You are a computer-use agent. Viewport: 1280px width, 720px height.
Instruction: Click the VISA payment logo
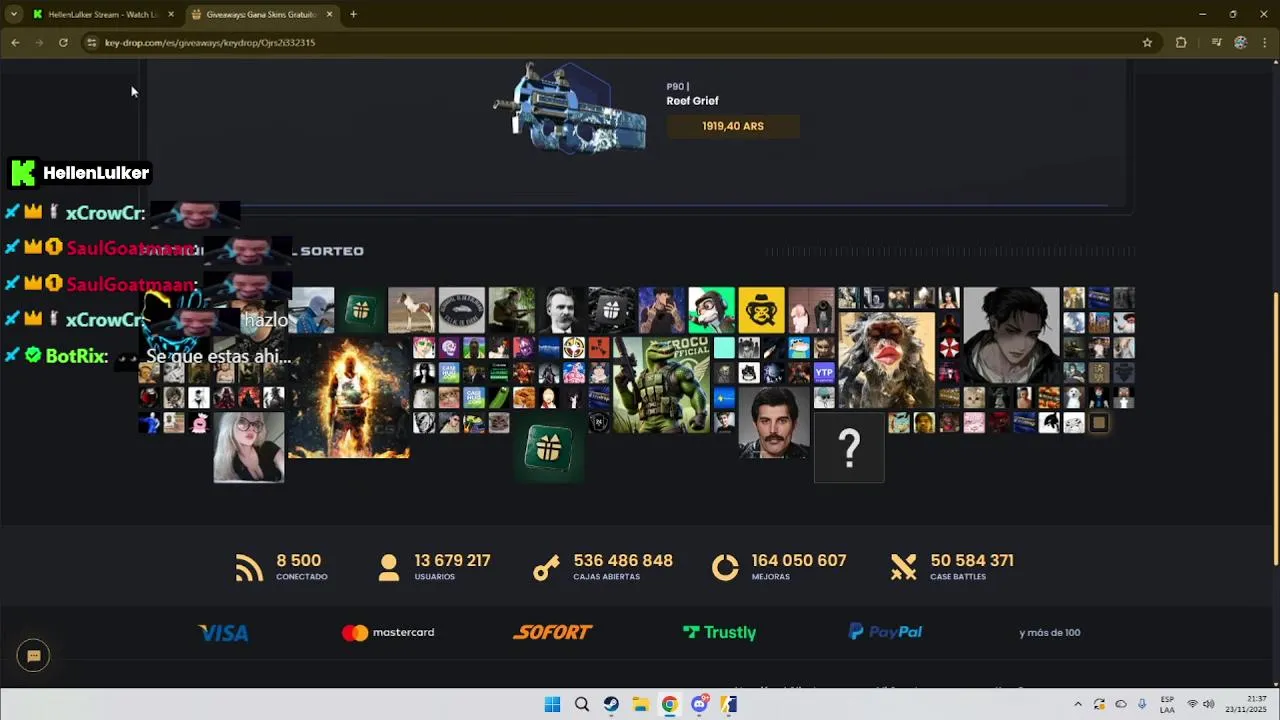(223, 632)
